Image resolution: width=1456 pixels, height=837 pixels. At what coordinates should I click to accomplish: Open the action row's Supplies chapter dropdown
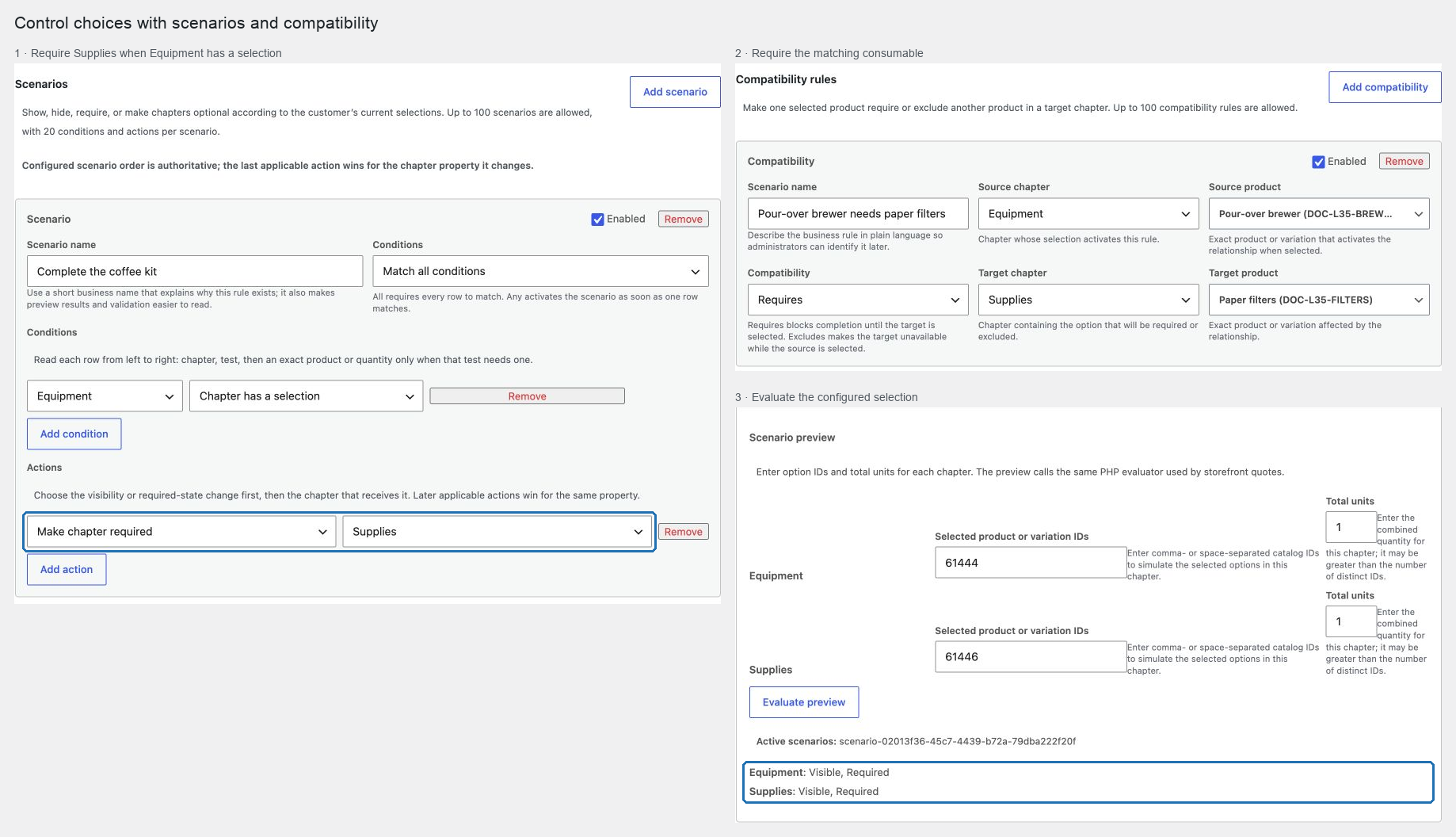(x=497, y=532)
